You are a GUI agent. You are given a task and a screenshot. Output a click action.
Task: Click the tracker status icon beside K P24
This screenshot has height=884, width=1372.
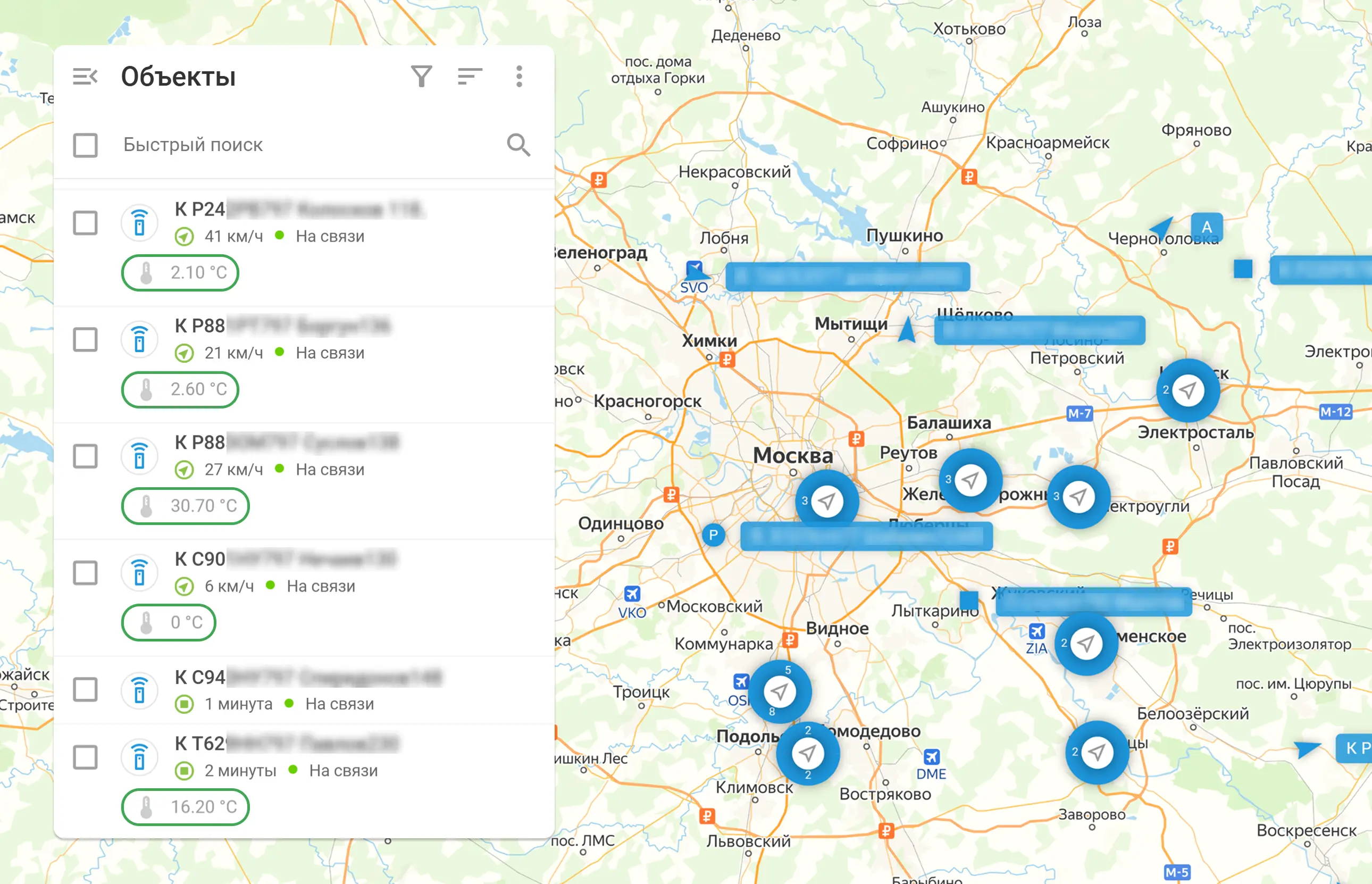click(x=139, y=223)
